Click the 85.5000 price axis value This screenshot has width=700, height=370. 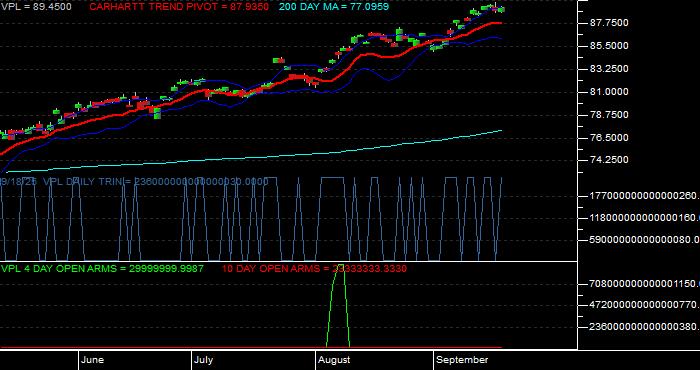(609, 46)
